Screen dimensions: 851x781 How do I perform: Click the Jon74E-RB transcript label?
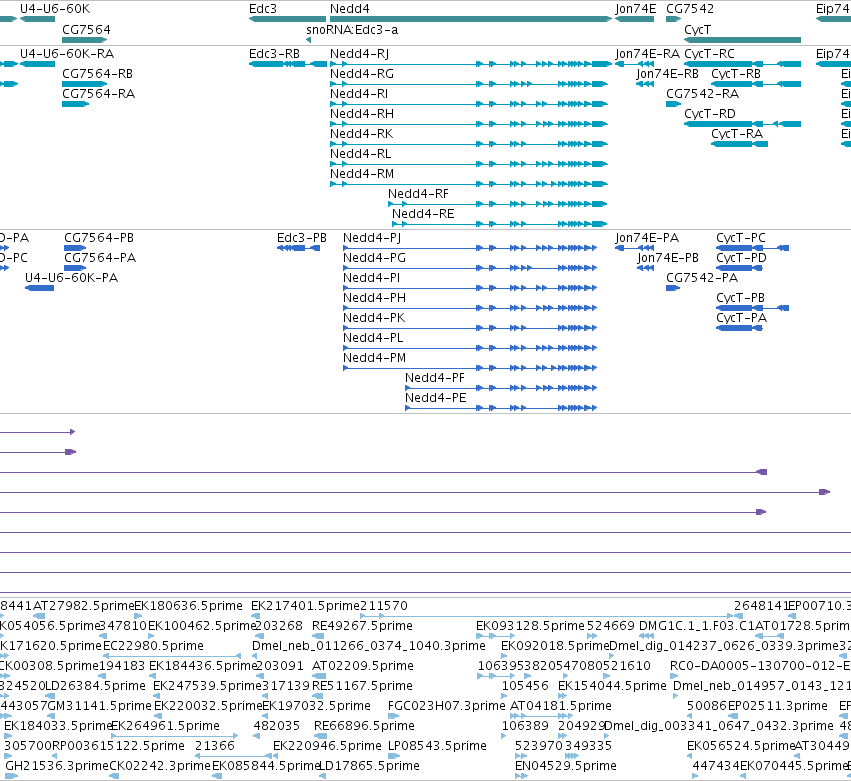(668, 74)
